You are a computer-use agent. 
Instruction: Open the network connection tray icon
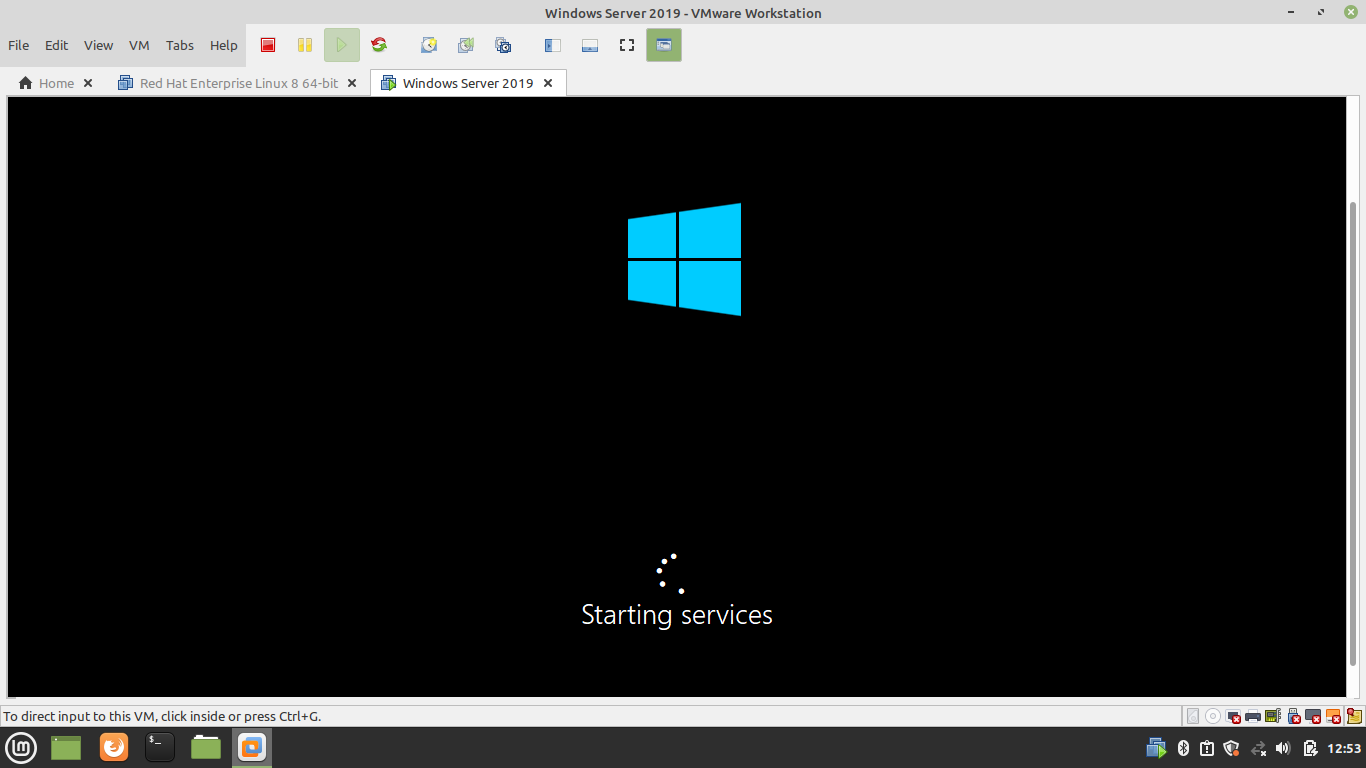(x=1259, y=748)
